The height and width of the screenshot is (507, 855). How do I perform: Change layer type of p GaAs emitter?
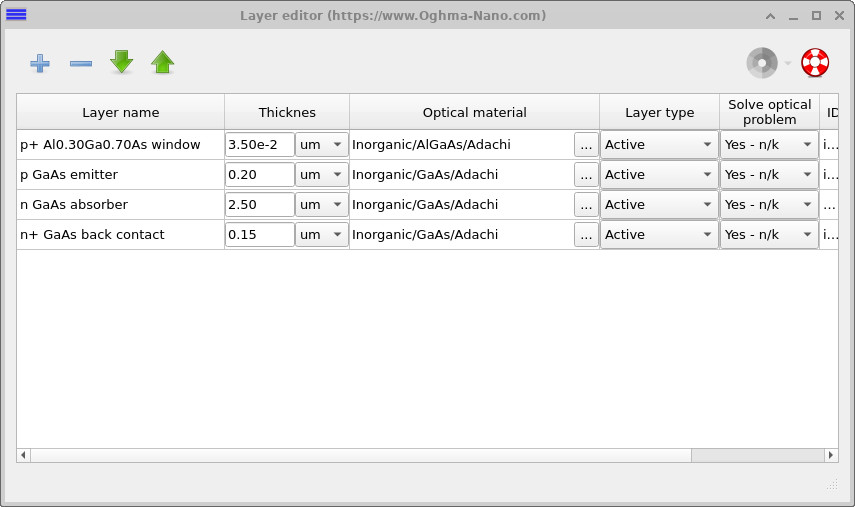pos(659,174)
